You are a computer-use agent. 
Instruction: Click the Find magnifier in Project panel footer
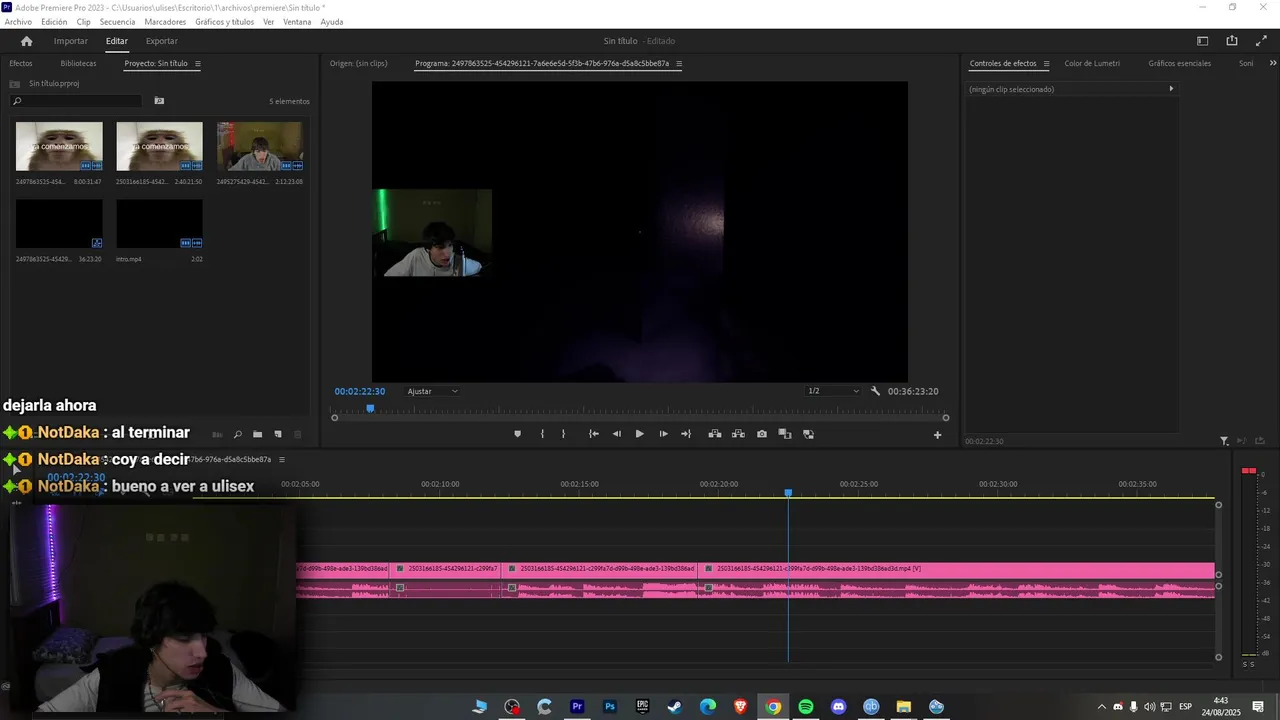(237, 434)
